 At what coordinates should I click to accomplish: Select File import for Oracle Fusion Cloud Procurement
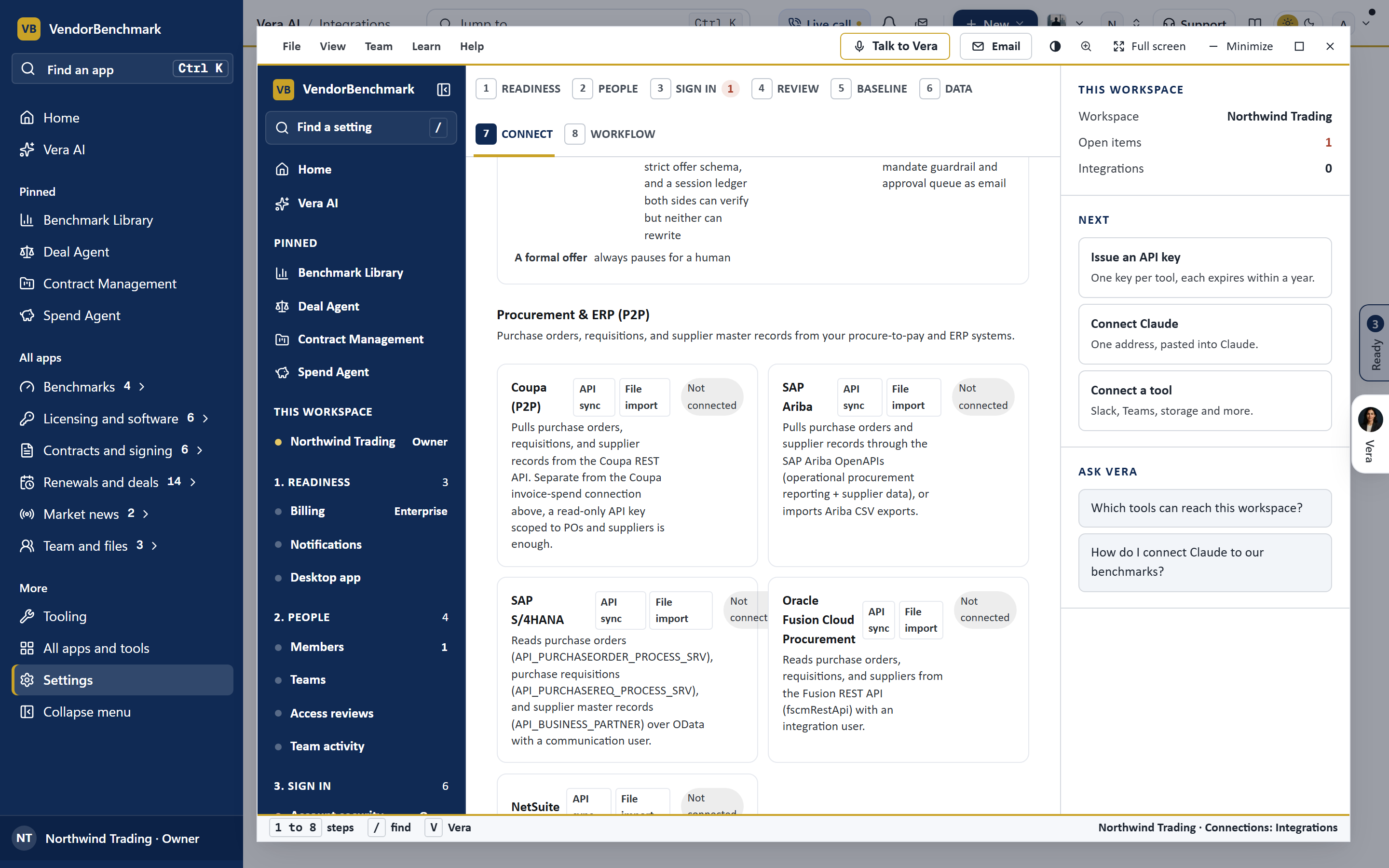point(921,620)
